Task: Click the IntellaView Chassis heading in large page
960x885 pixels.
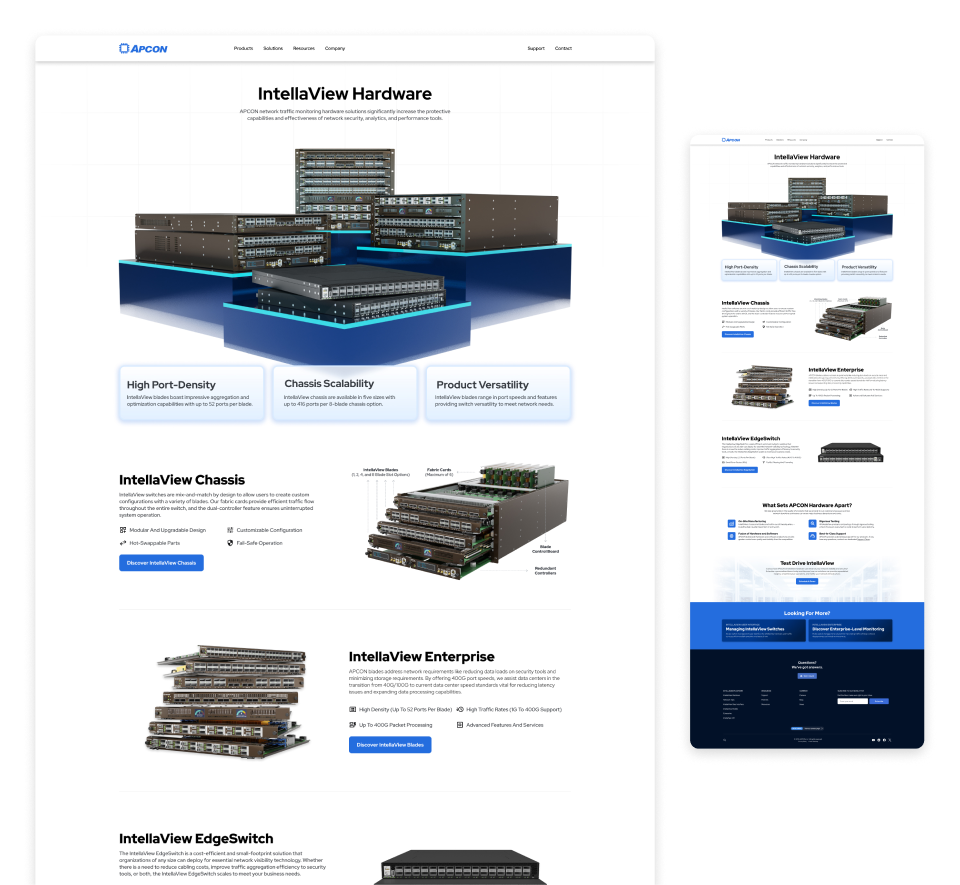Action: click(x=182, y=480)
